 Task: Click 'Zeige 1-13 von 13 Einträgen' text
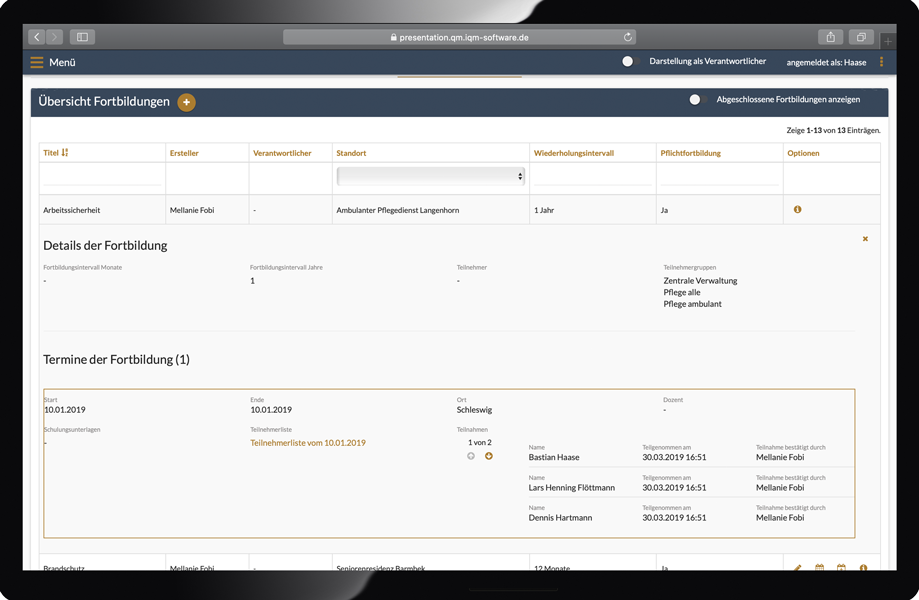coord(833,130)
